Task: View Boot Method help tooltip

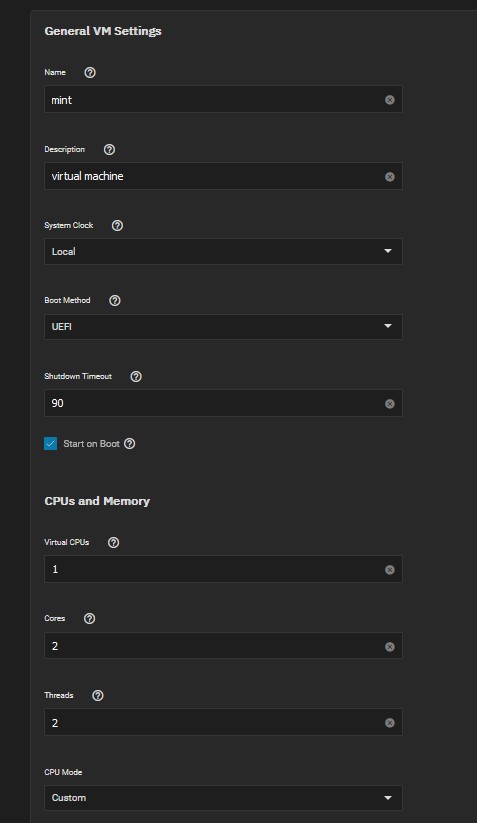Action: [114, 300]
